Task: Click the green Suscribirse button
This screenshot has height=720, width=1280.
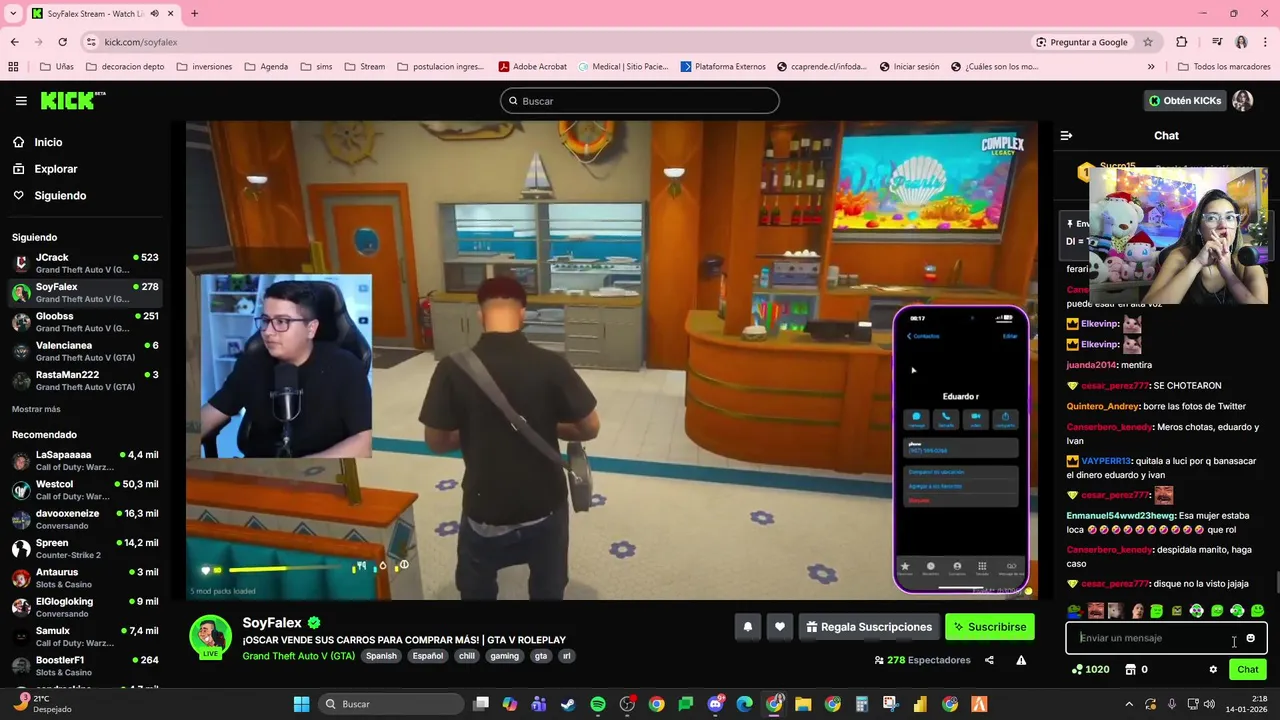Action: pyautogui.click(x=990, y=627)
